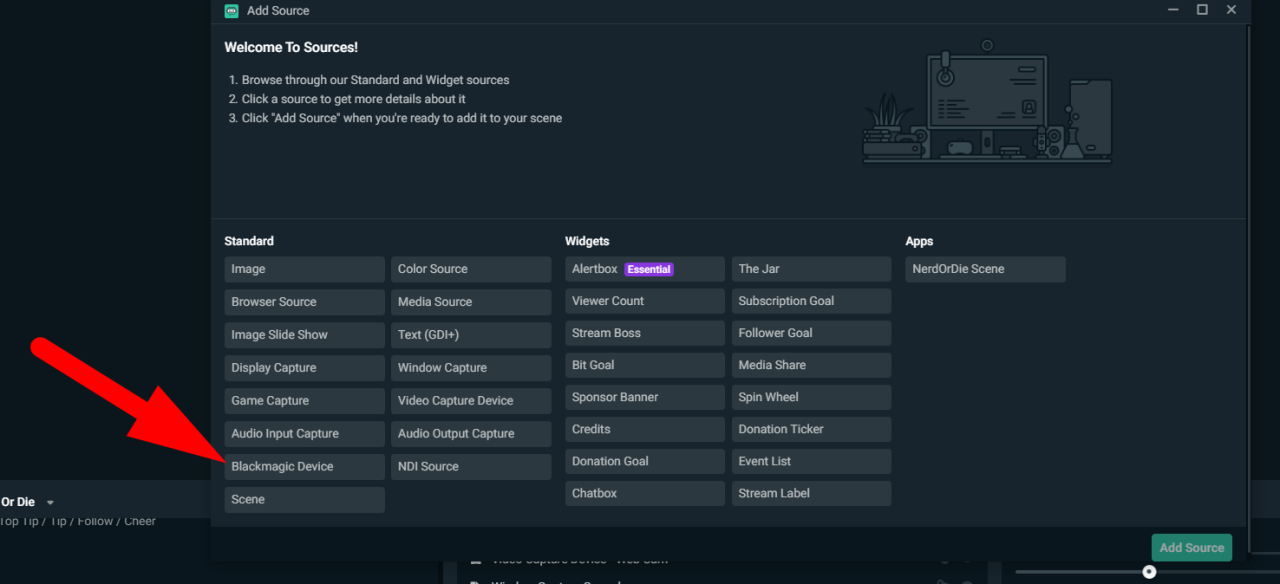Select the Color Source option
The height and width of the screenshot is (584, 1280).
point(470,269)
